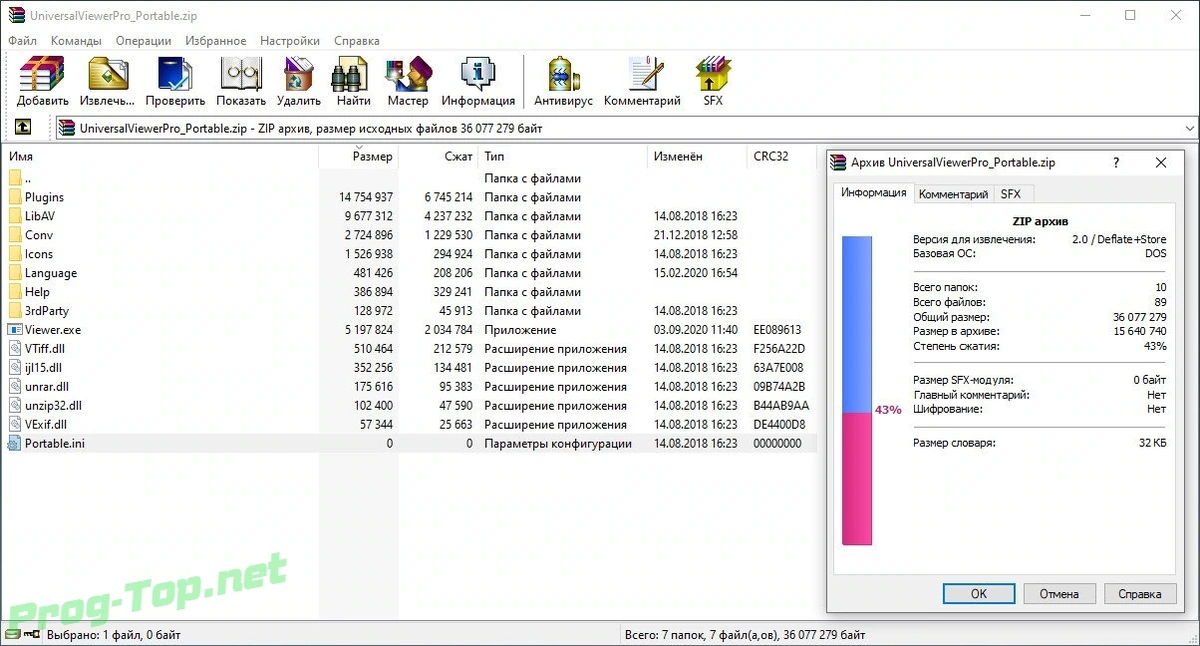Select the Help folder row

(x=409, y=292)
